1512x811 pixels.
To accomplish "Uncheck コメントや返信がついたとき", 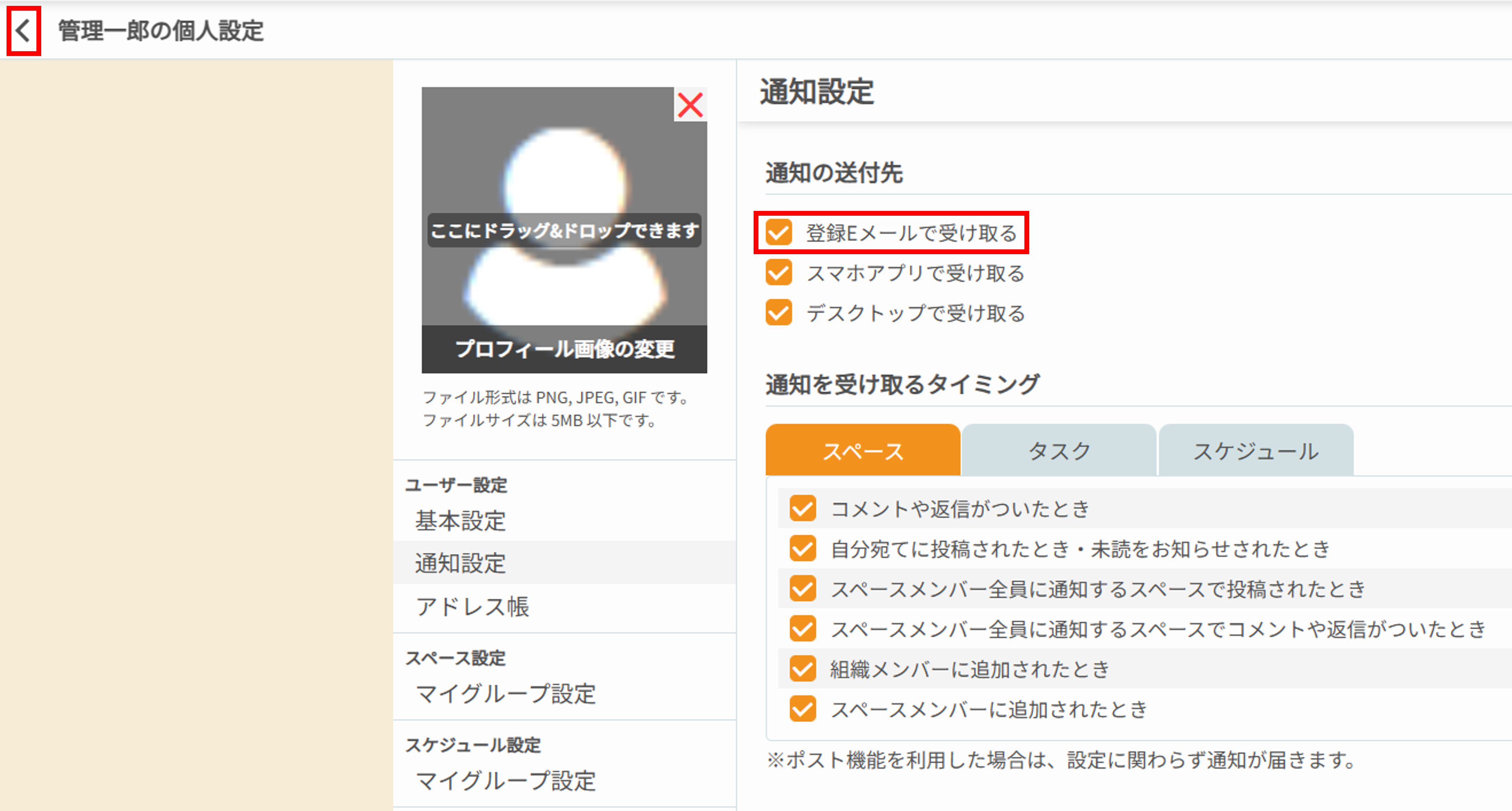I will click(x=802, y=508).
